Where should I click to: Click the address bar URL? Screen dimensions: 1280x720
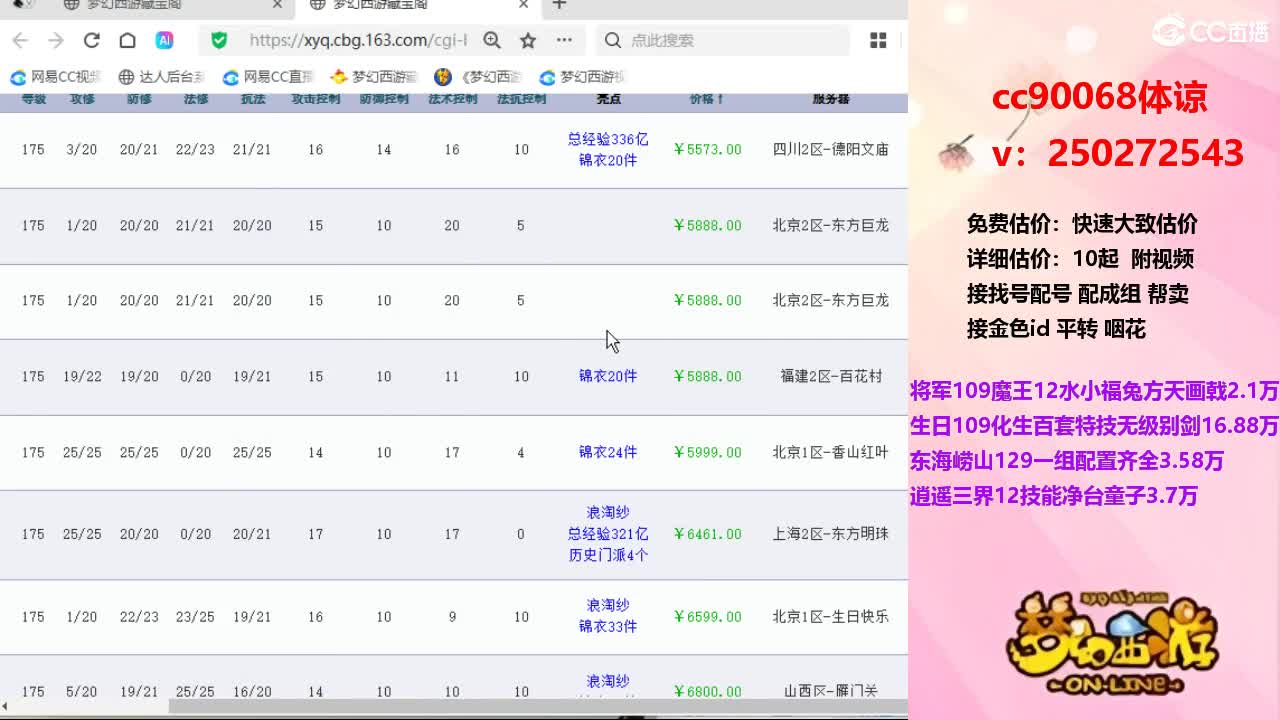(x=357, y=40)
